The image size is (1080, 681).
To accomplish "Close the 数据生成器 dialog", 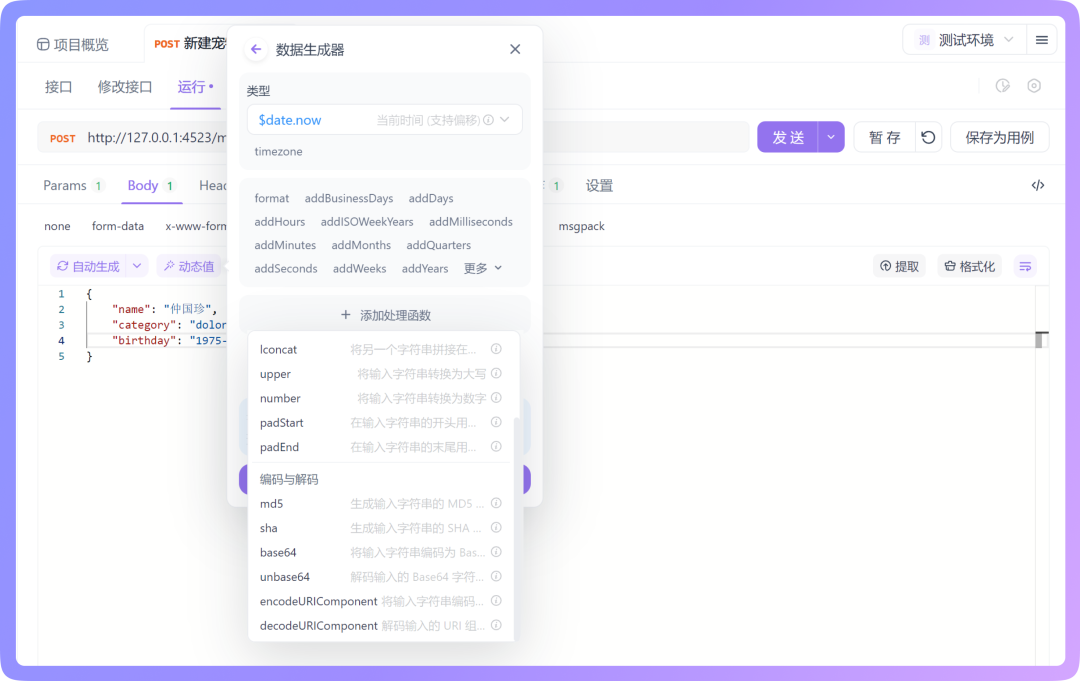I will [515, 48].
